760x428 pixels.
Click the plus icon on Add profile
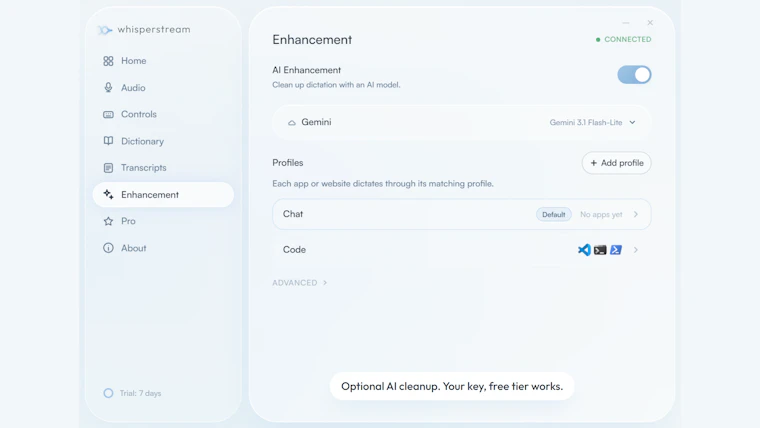click(593, 163)
